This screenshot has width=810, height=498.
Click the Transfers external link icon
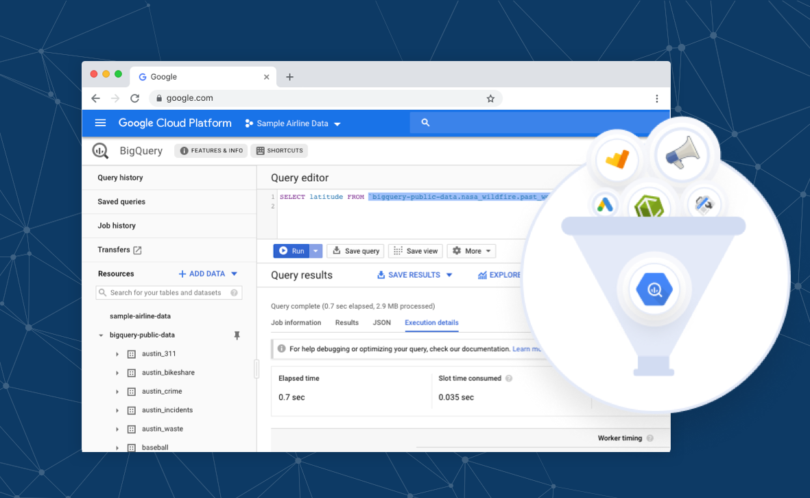coord(137,250)
